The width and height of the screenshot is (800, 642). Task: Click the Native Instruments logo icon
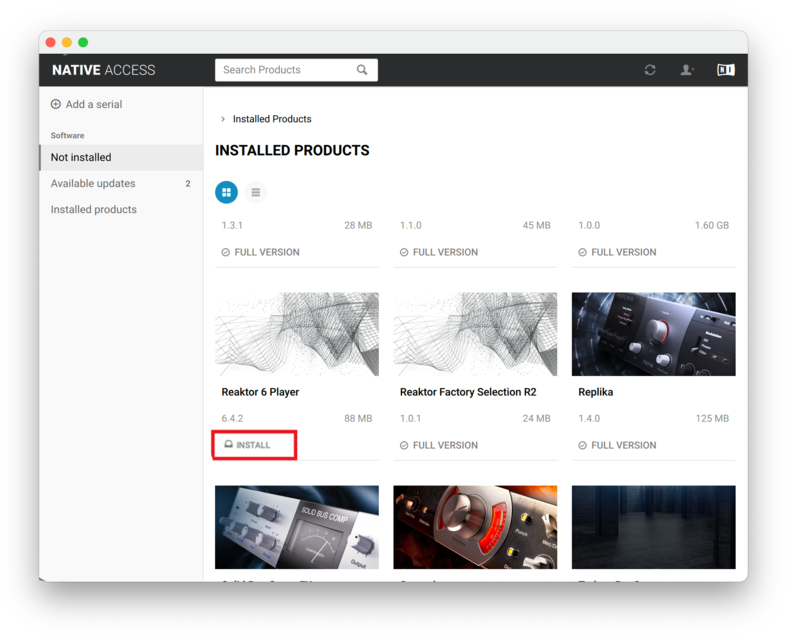[x=725, y=70]
